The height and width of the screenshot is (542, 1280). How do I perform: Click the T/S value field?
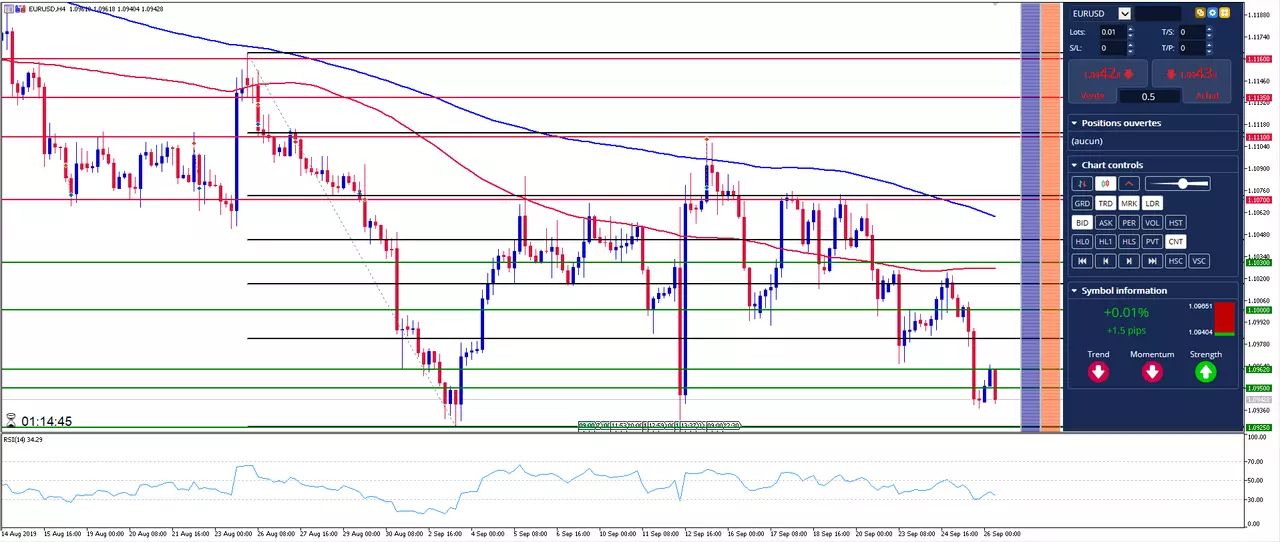1192,32
